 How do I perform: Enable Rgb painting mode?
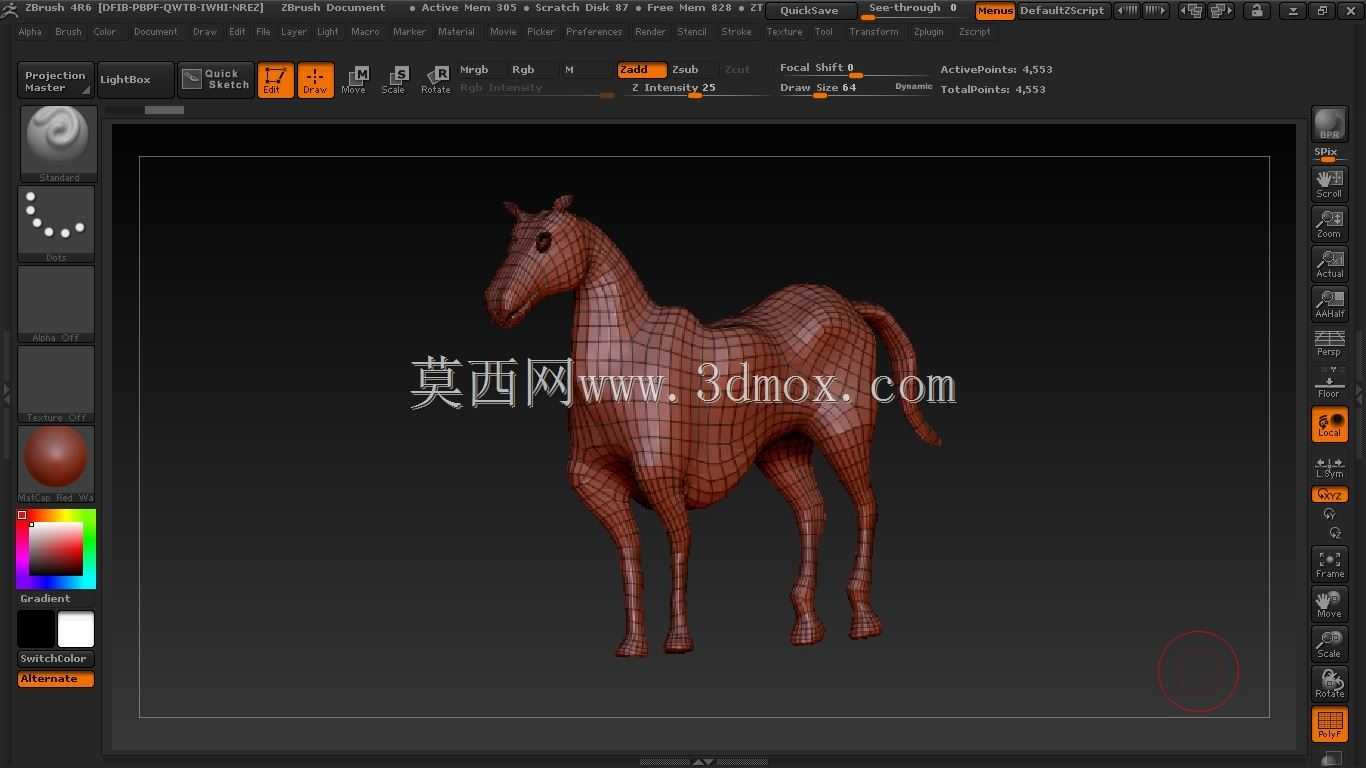pyautogui.click(x=523, y=70)
